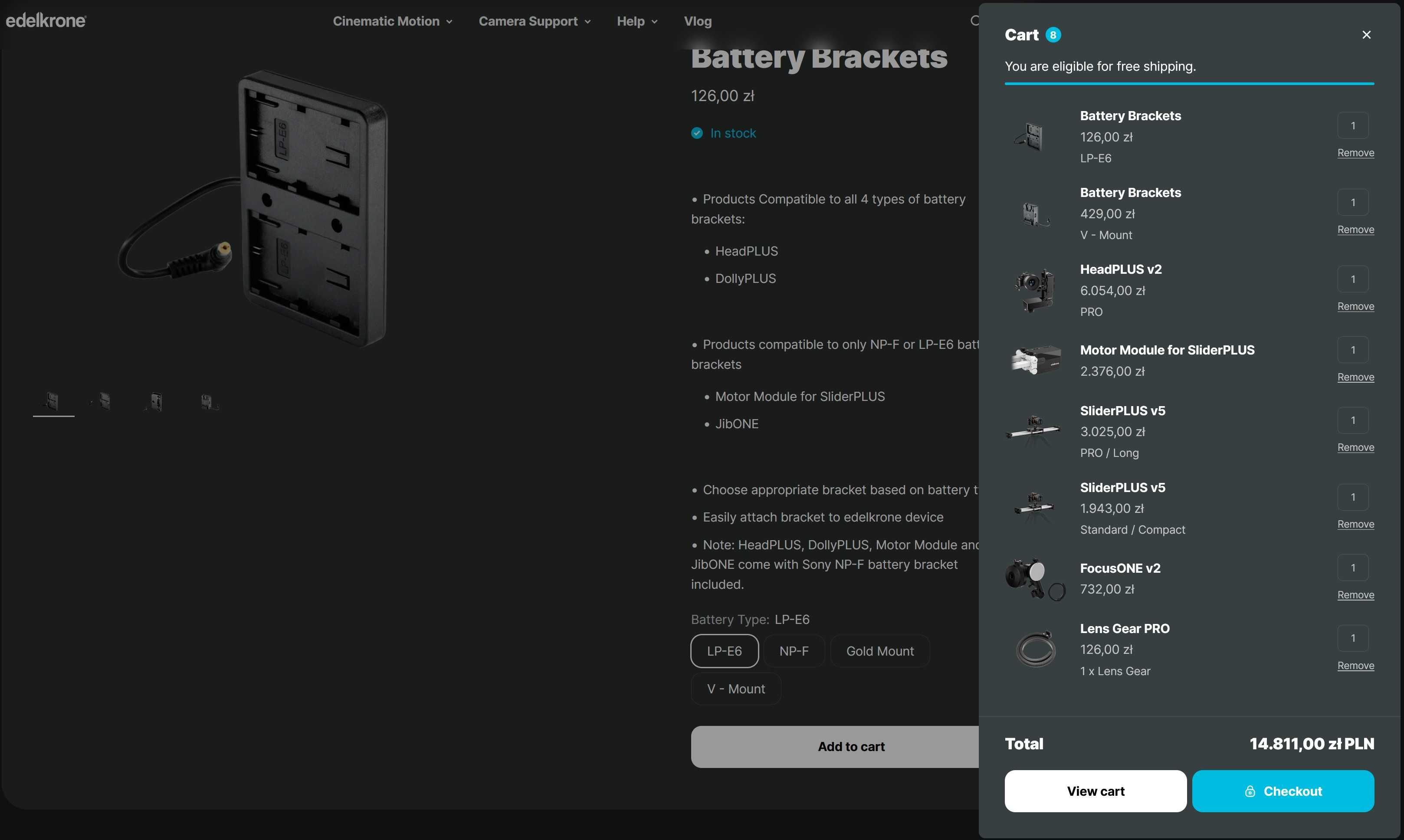This screenshot has height=840, width=1404.
Task: Click the '126,00 zł' product price
Action: [723, 95]
